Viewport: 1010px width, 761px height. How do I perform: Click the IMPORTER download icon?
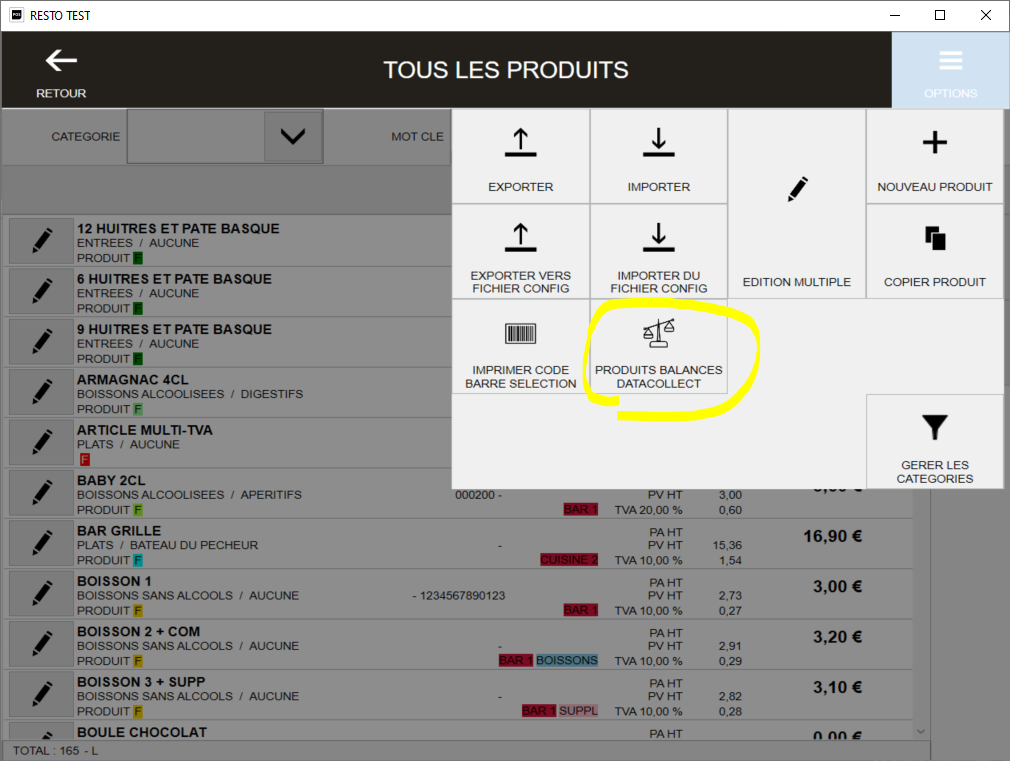click(x=658, y=142)
